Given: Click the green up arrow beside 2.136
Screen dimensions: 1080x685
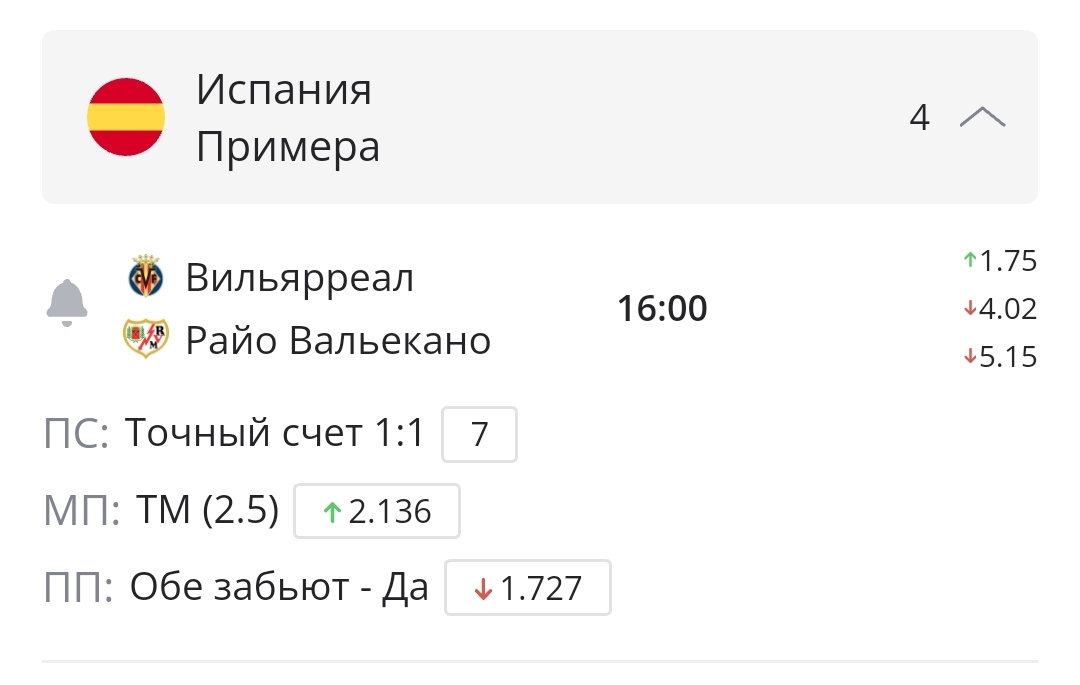Looking at the screenshot, I should [x=333, y=512].
